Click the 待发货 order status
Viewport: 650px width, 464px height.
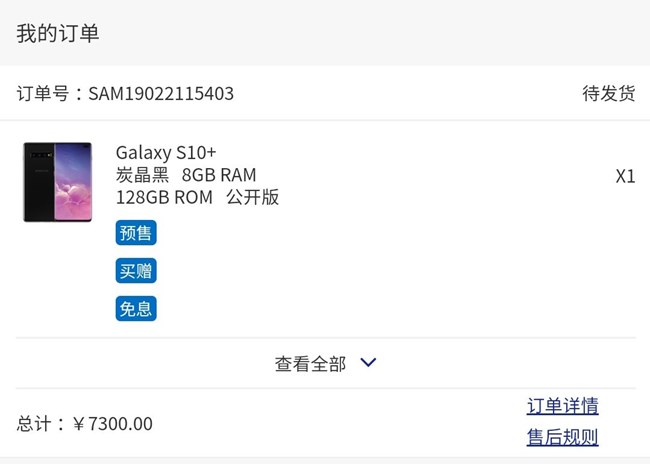pos(608,94)
